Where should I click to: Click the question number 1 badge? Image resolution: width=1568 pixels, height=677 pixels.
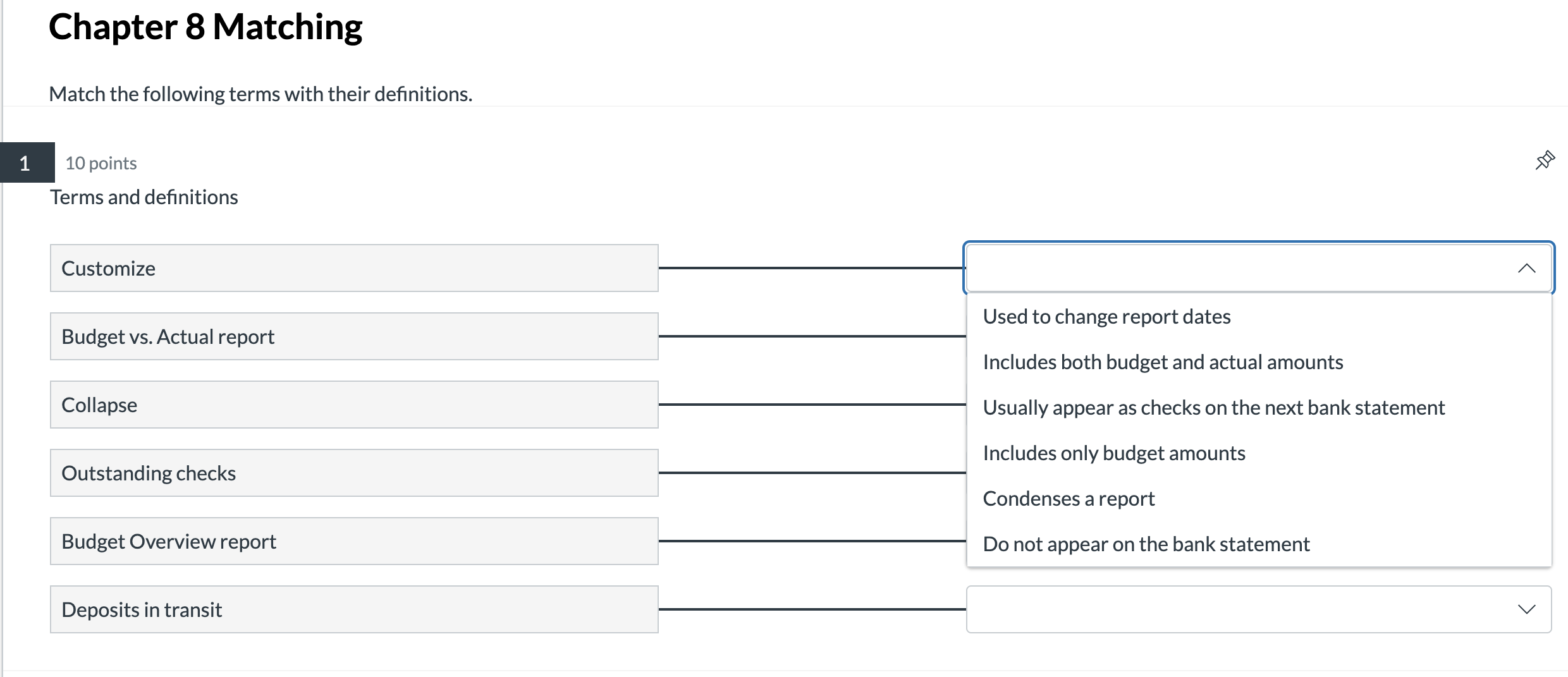25,163
